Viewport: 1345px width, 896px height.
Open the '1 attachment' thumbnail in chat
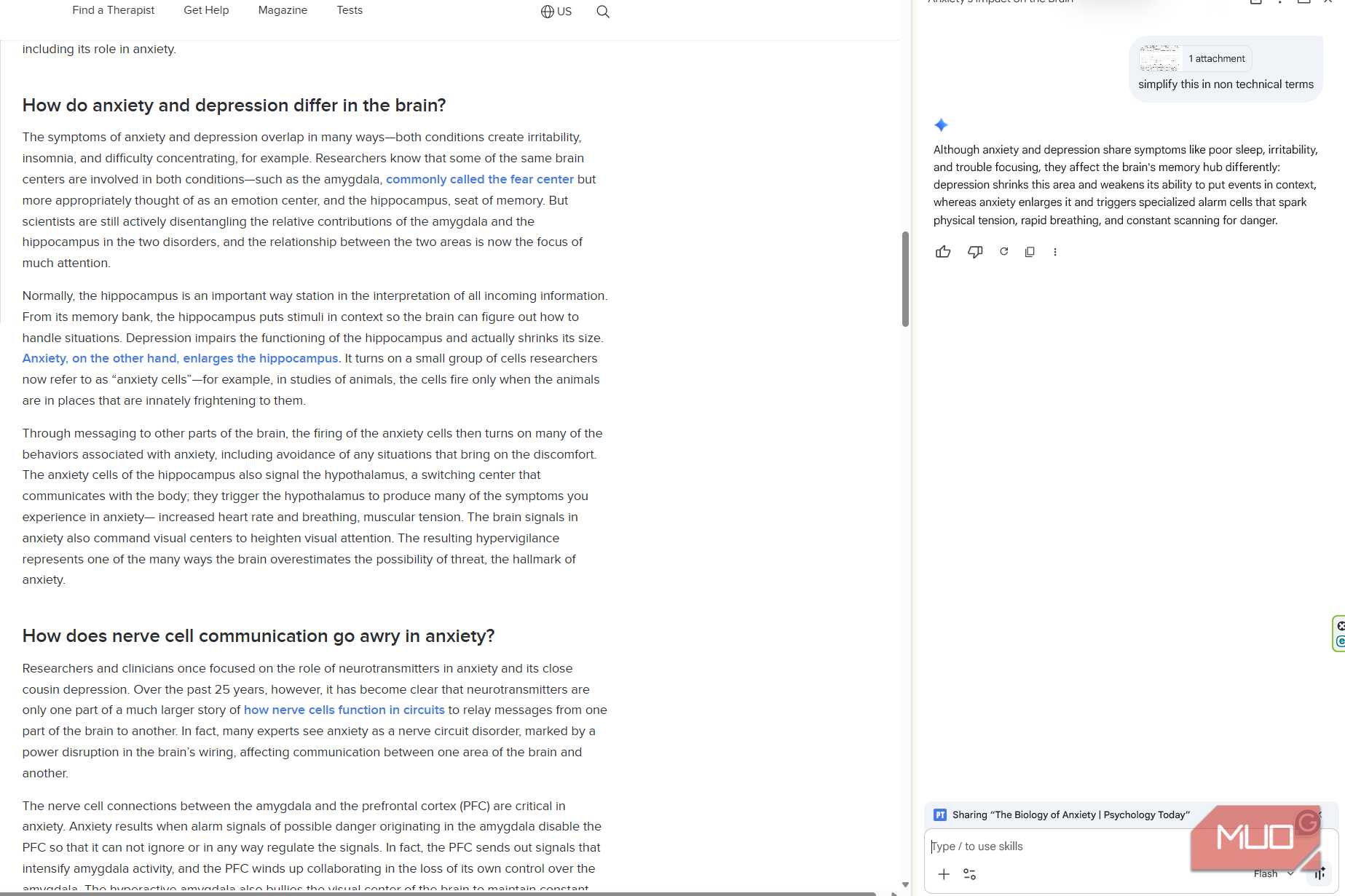click(1195, 58)
